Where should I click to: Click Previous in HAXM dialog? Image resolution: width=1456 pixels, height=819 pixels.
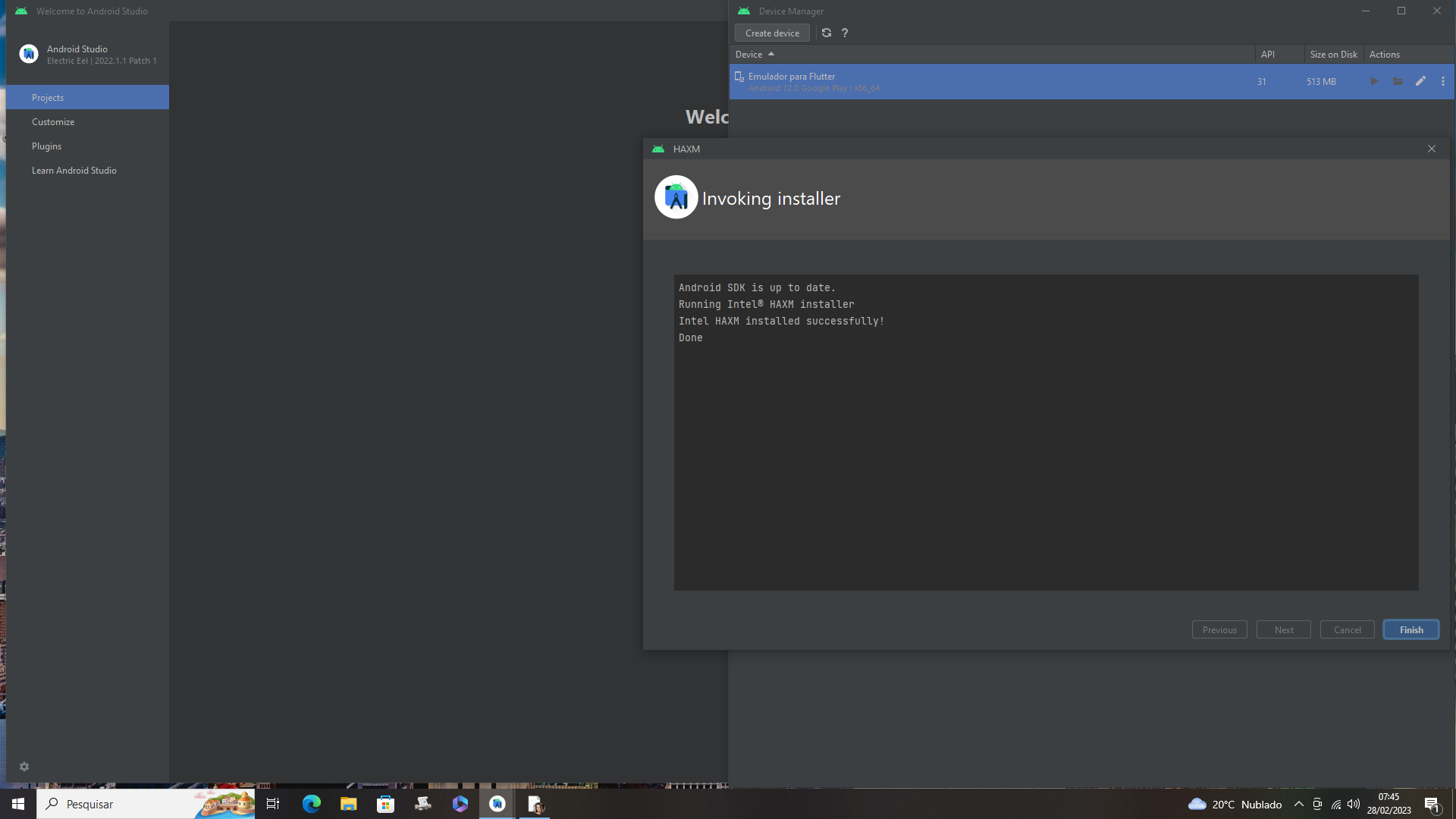coord(1219,629)
